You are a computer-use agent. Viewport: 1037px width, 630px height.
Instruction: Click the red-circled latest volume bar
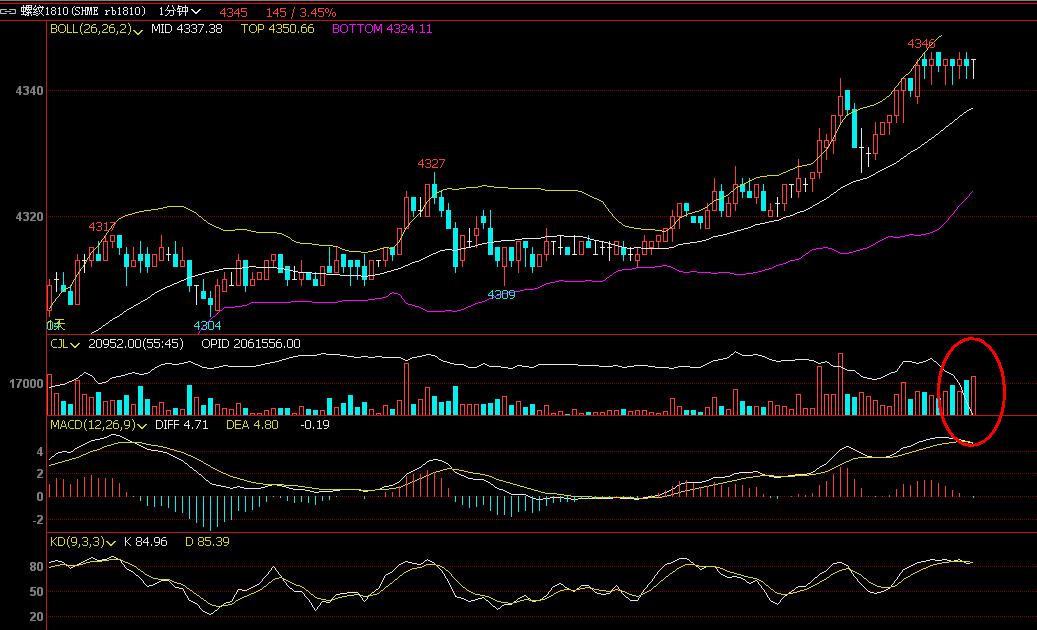(973, 396)
